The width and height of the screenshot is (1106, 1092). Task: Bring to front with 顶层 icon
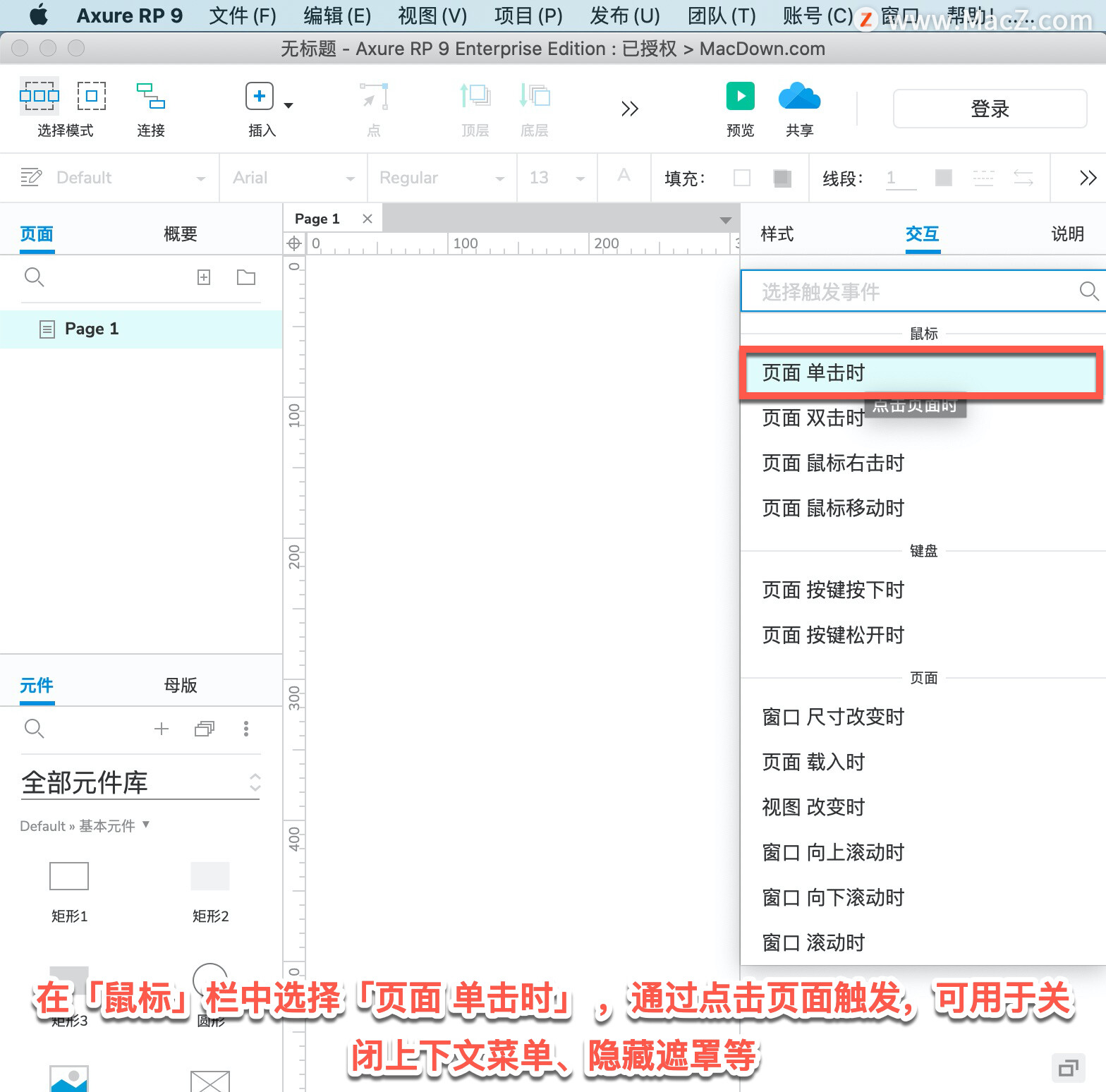pos(475,96)
